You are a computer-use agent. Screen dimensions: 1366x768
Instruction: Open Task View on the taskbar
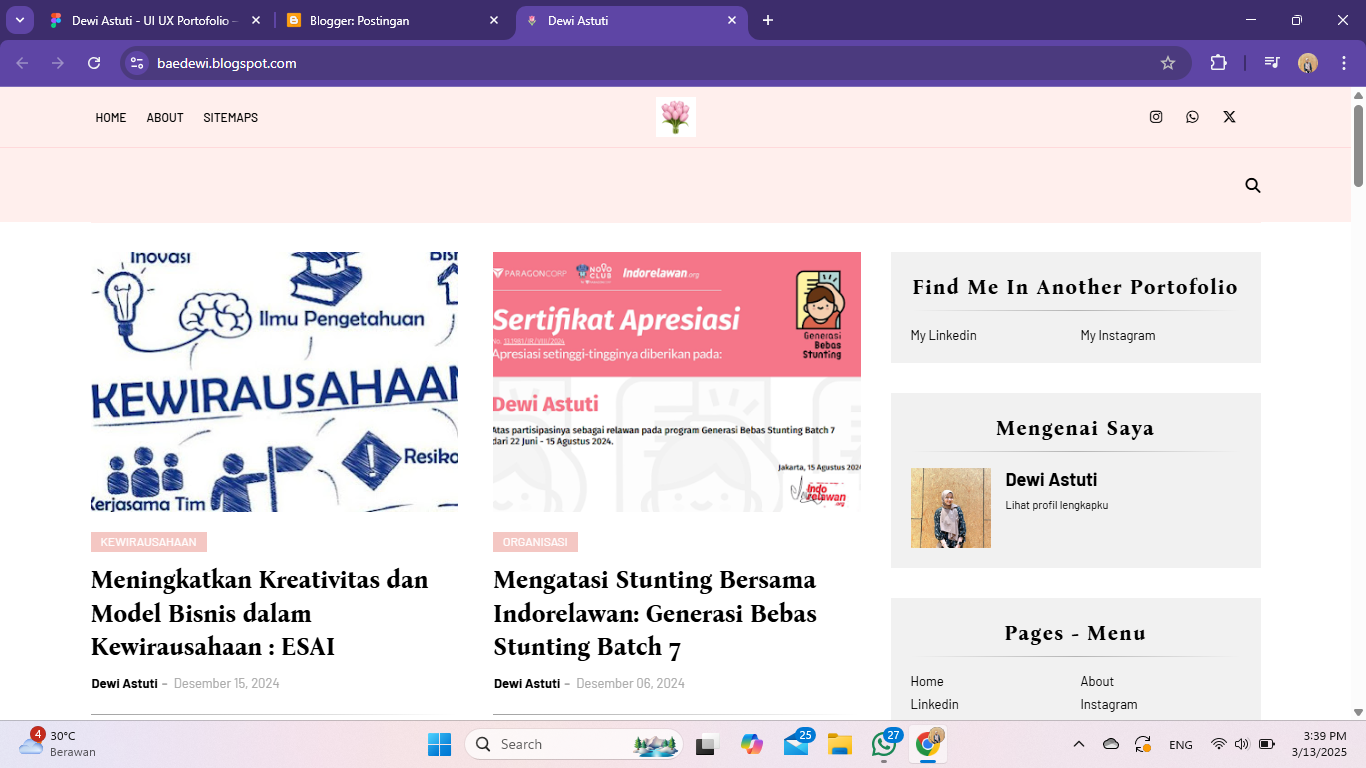coord(708,744)
